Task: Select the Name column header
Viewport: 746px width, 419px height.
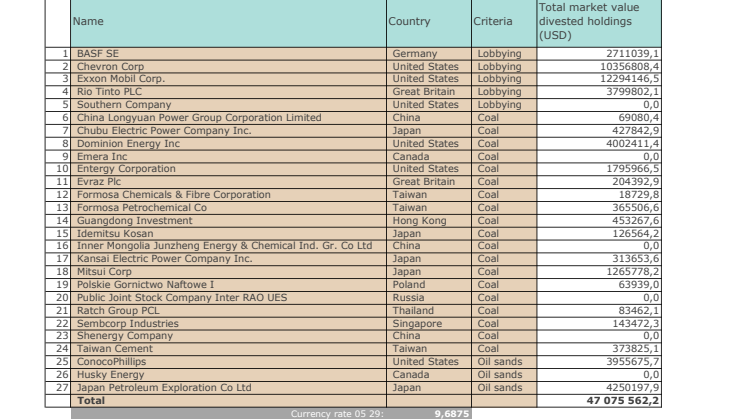Action: point(228,22)
